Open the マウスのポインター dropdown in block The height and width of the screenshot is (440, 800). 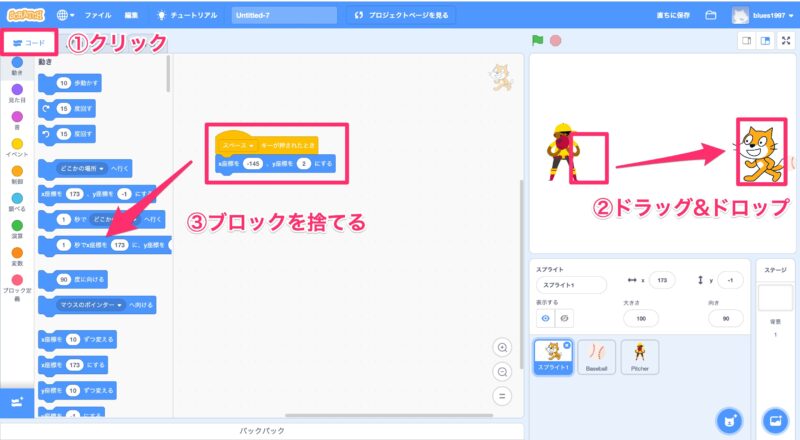[119, 304]
